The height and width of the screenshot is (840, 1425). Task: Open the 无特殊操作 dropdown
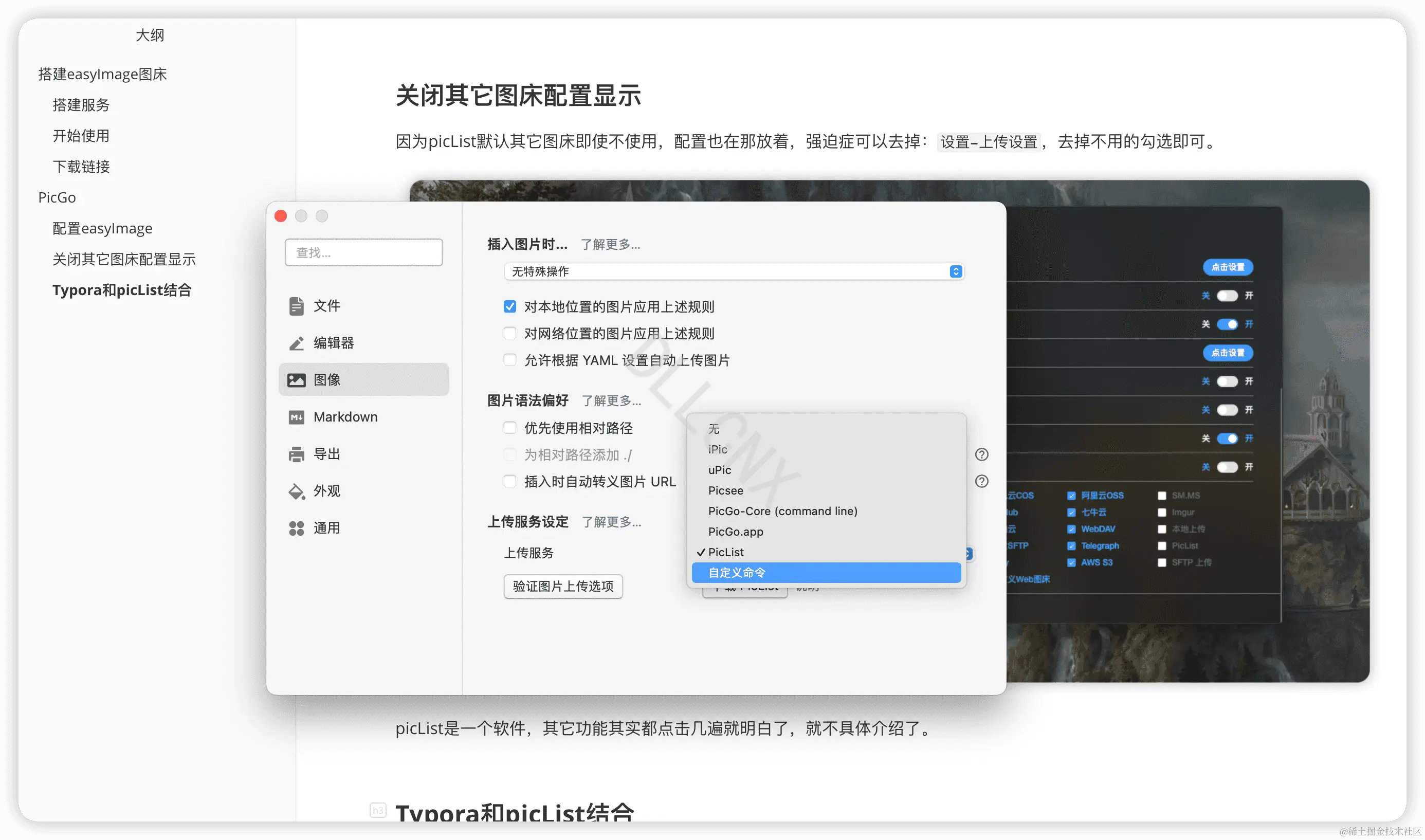(734, 272)
